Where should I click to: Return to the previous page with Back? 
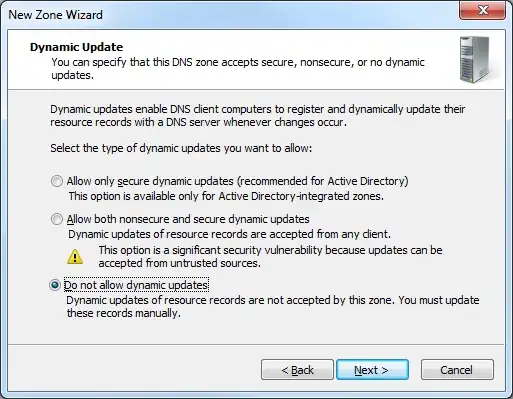pos(297,370)
